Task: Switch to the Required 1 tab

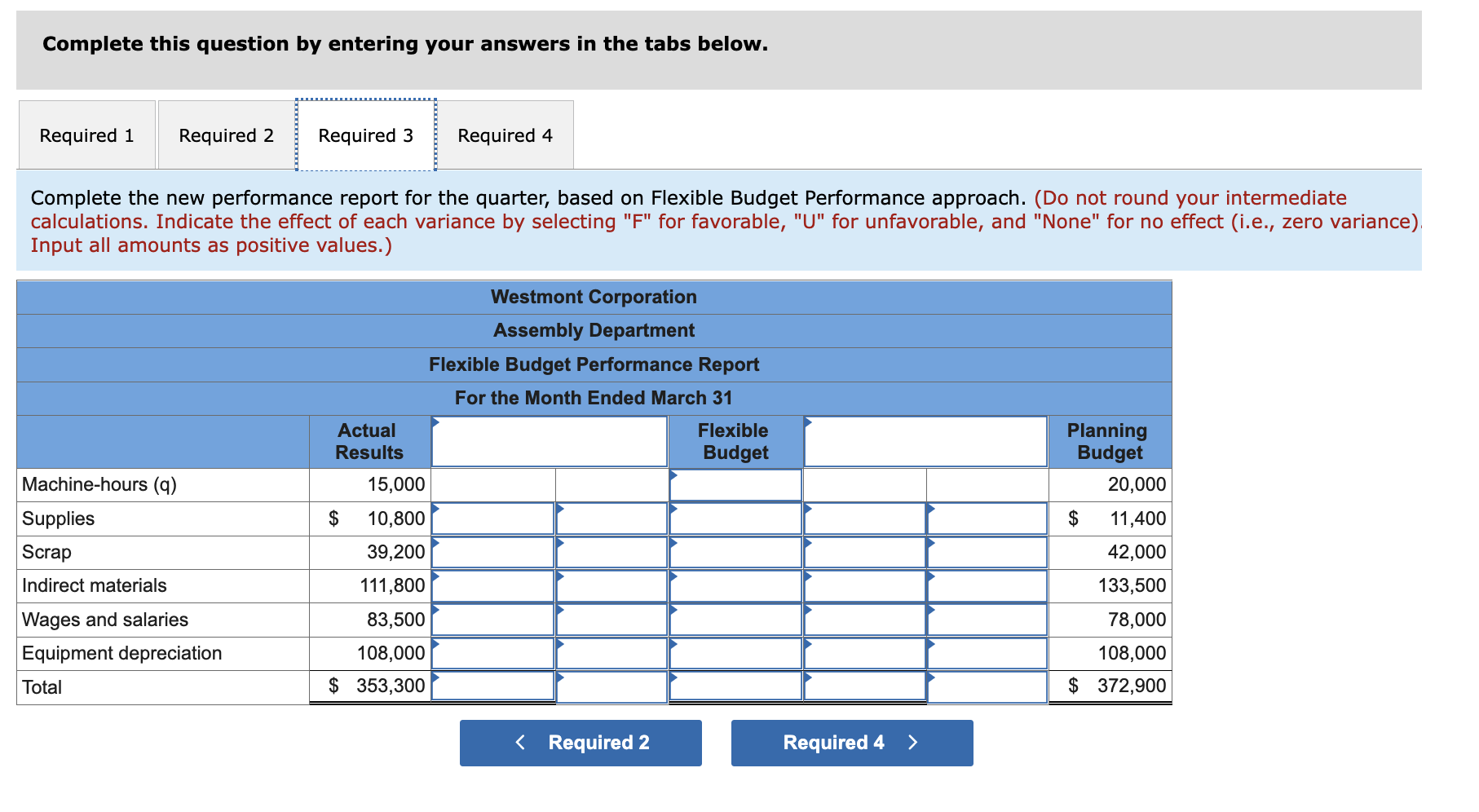Action: pyautogui.click(x=87, y=135)
